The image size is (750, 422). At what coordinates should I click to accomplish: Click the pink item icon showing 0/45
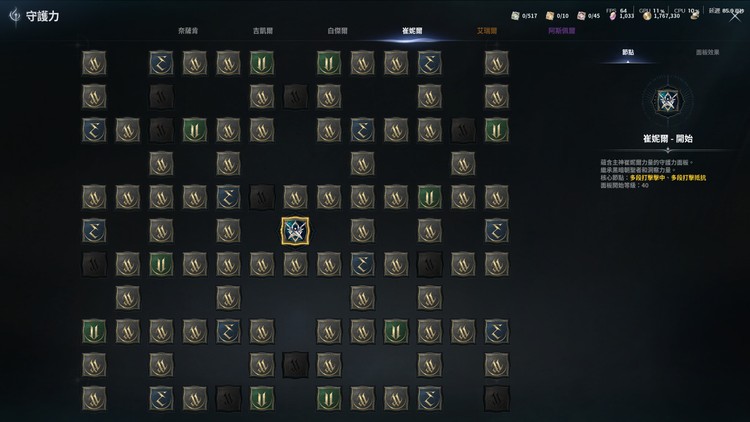(x=581, y=16)
